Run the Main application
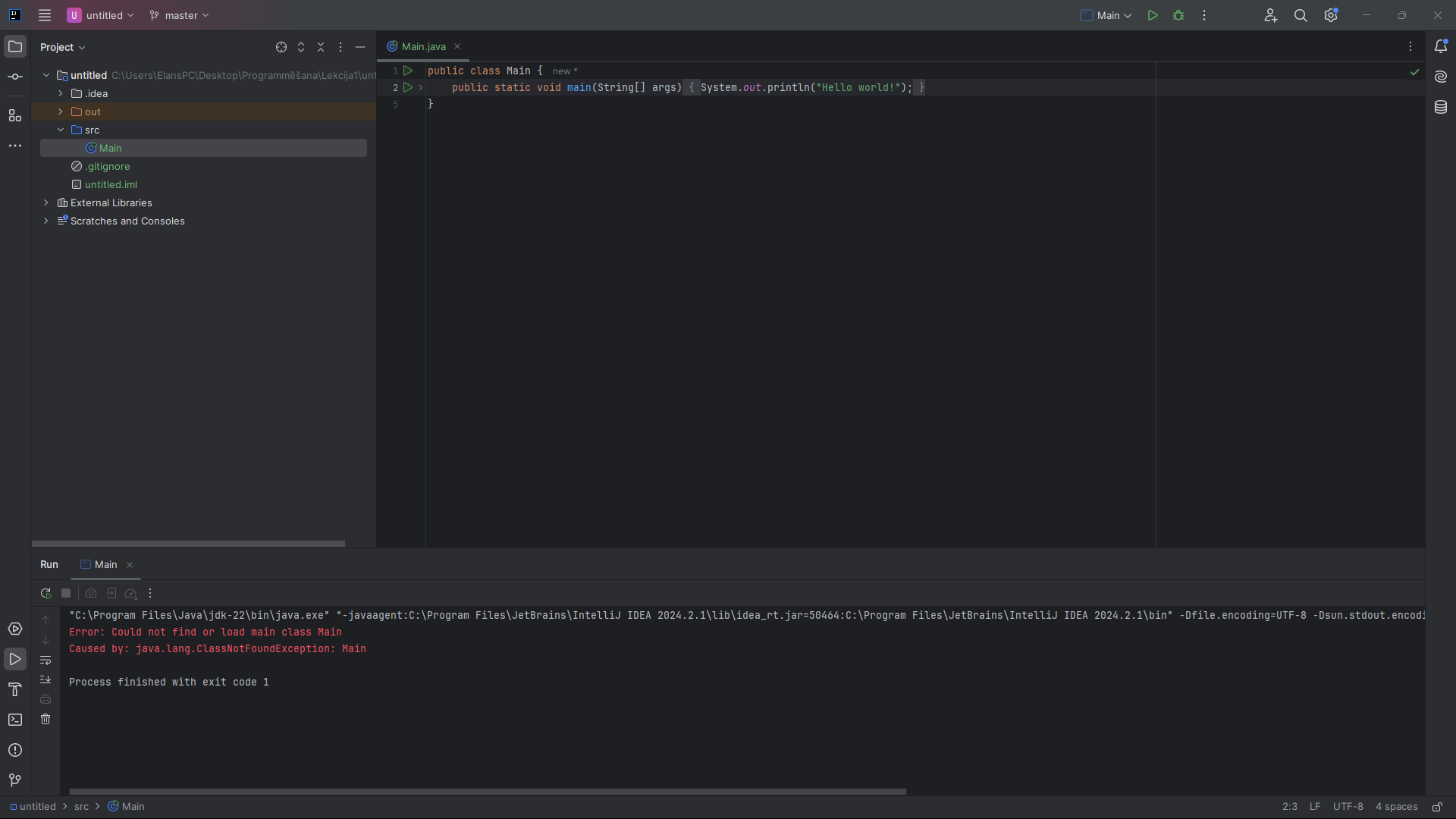Viewport: 1456px width, 819px height. point(1152,15)
